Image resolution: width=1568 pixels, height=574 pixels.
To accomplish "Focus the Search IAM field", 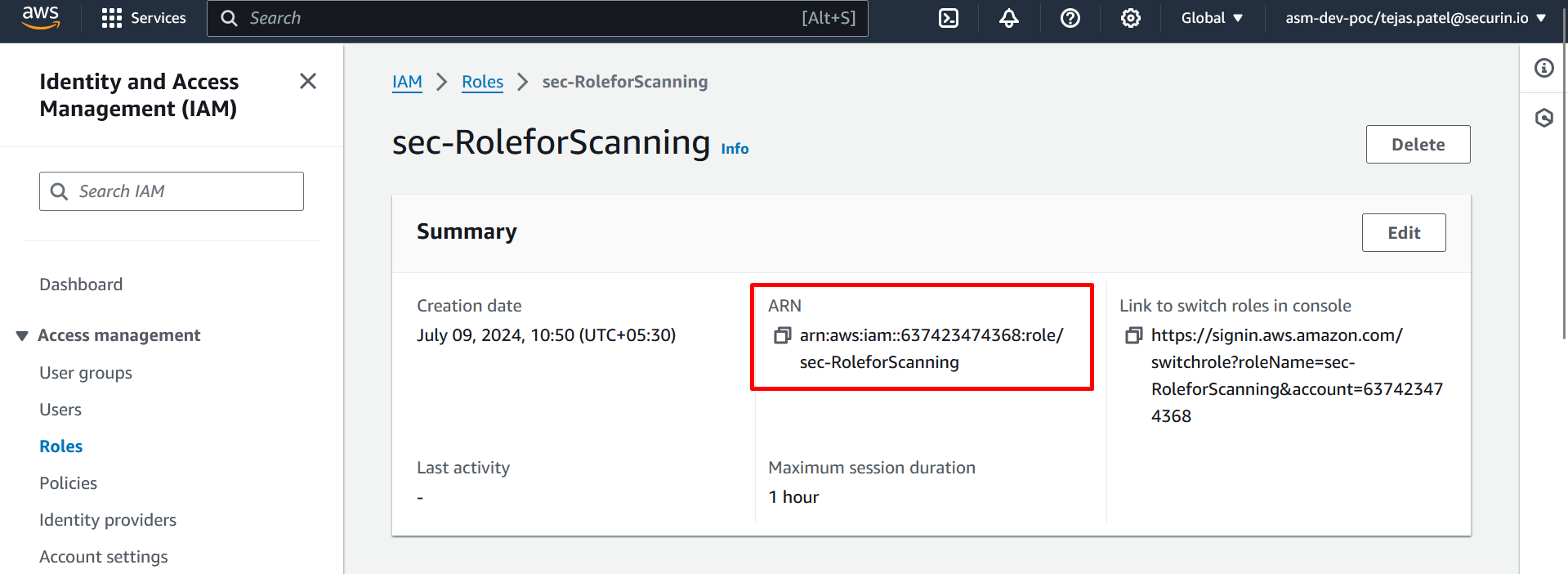I will [x=172, y=191].
